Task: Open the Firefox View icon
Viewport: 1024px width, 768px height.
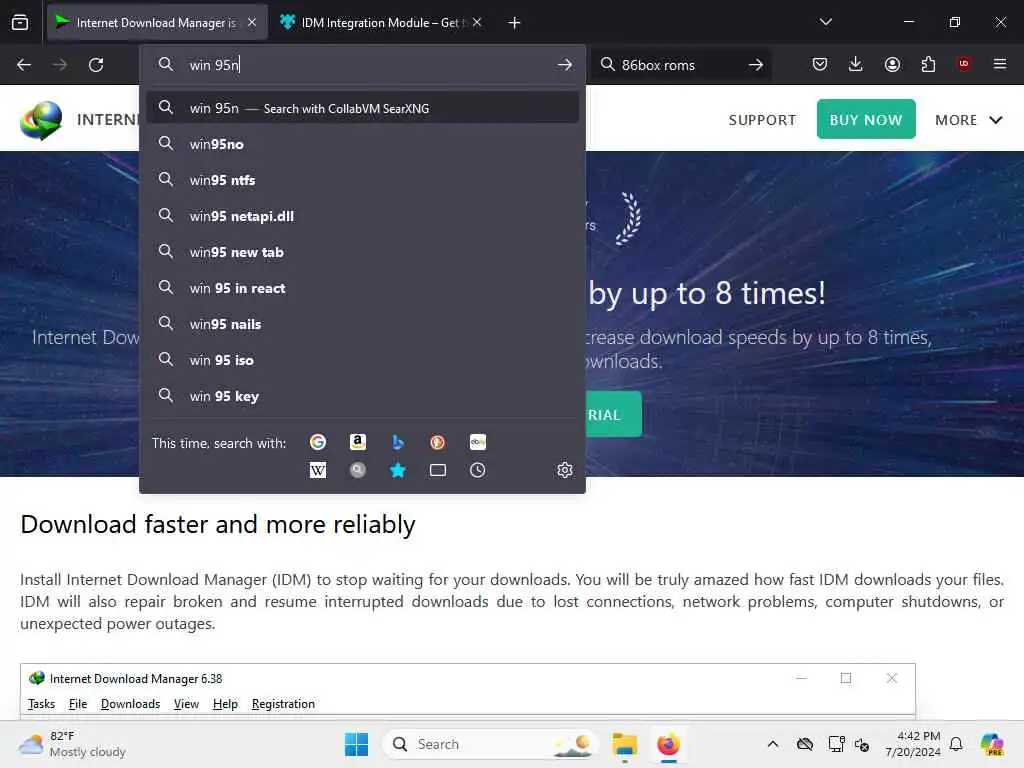Action: point(20,22)
